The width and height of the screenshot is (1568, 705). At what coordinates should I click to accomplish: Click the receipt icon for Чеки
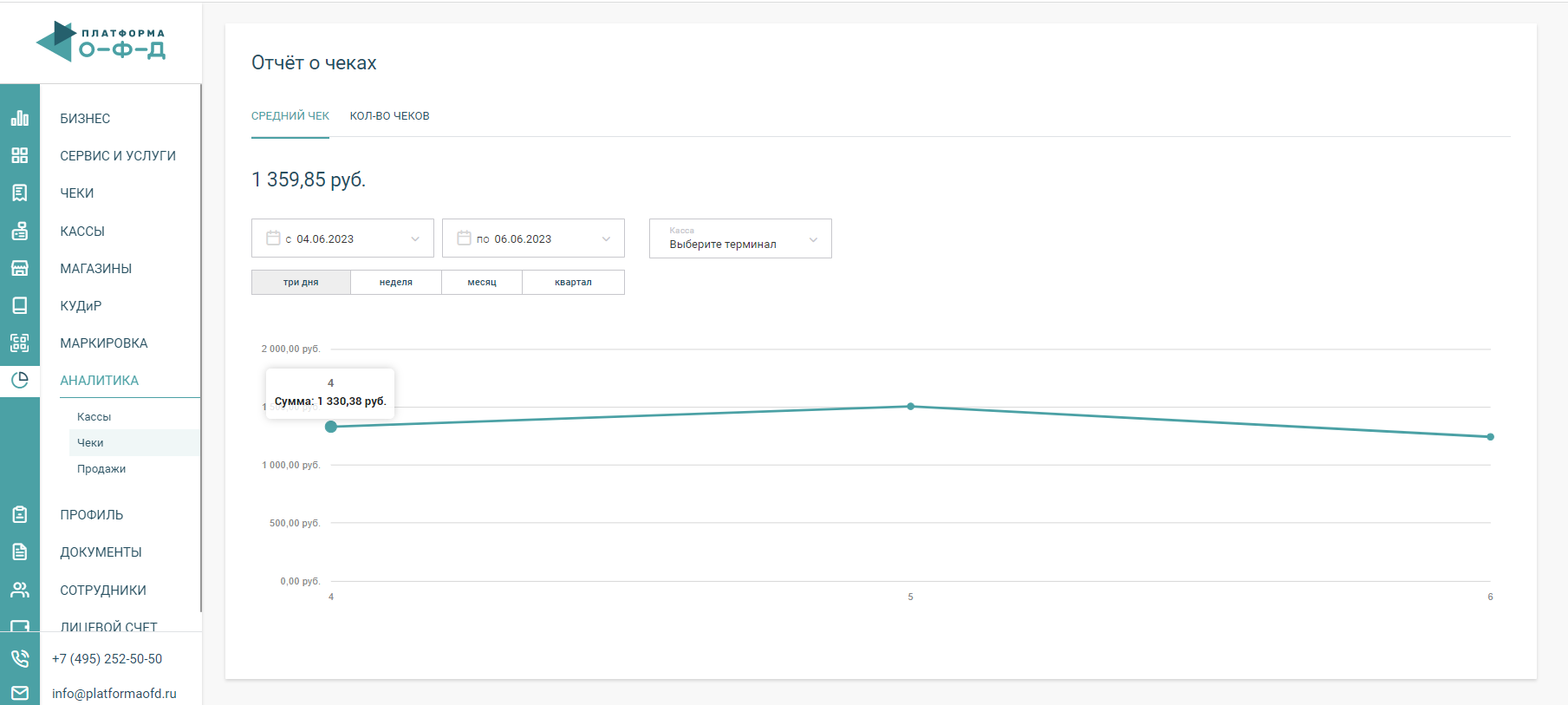coord(20,193)
